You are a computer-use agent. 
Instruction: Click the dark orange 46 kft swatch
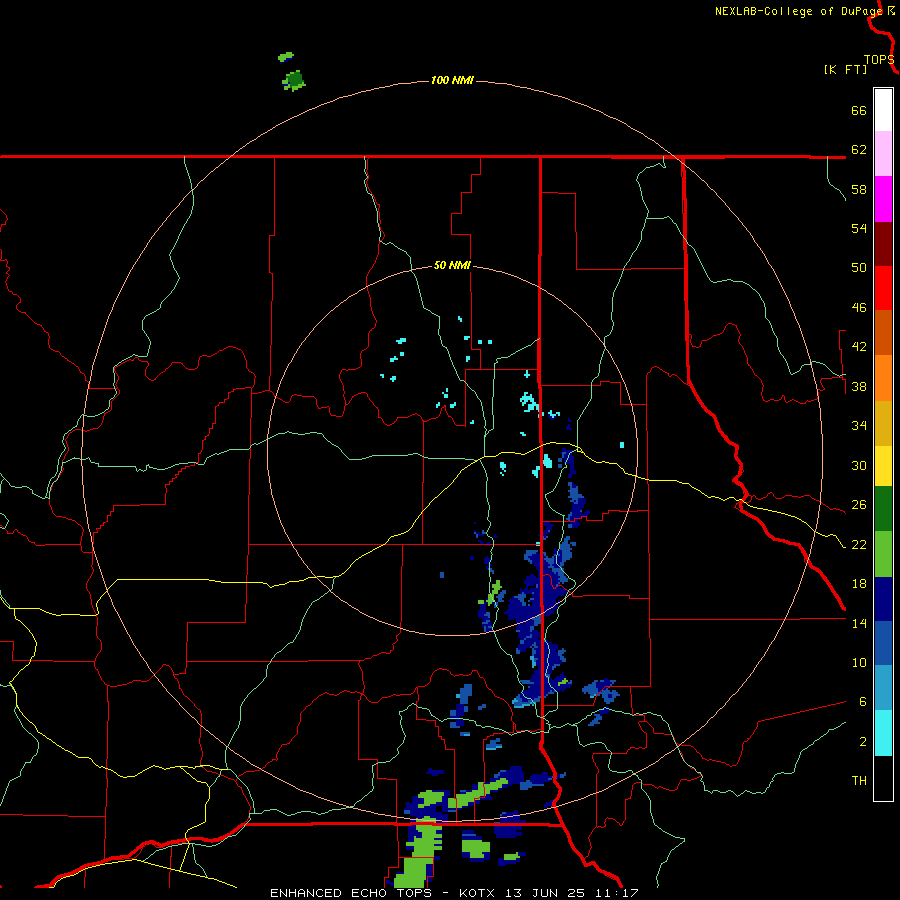pos(883,333)
